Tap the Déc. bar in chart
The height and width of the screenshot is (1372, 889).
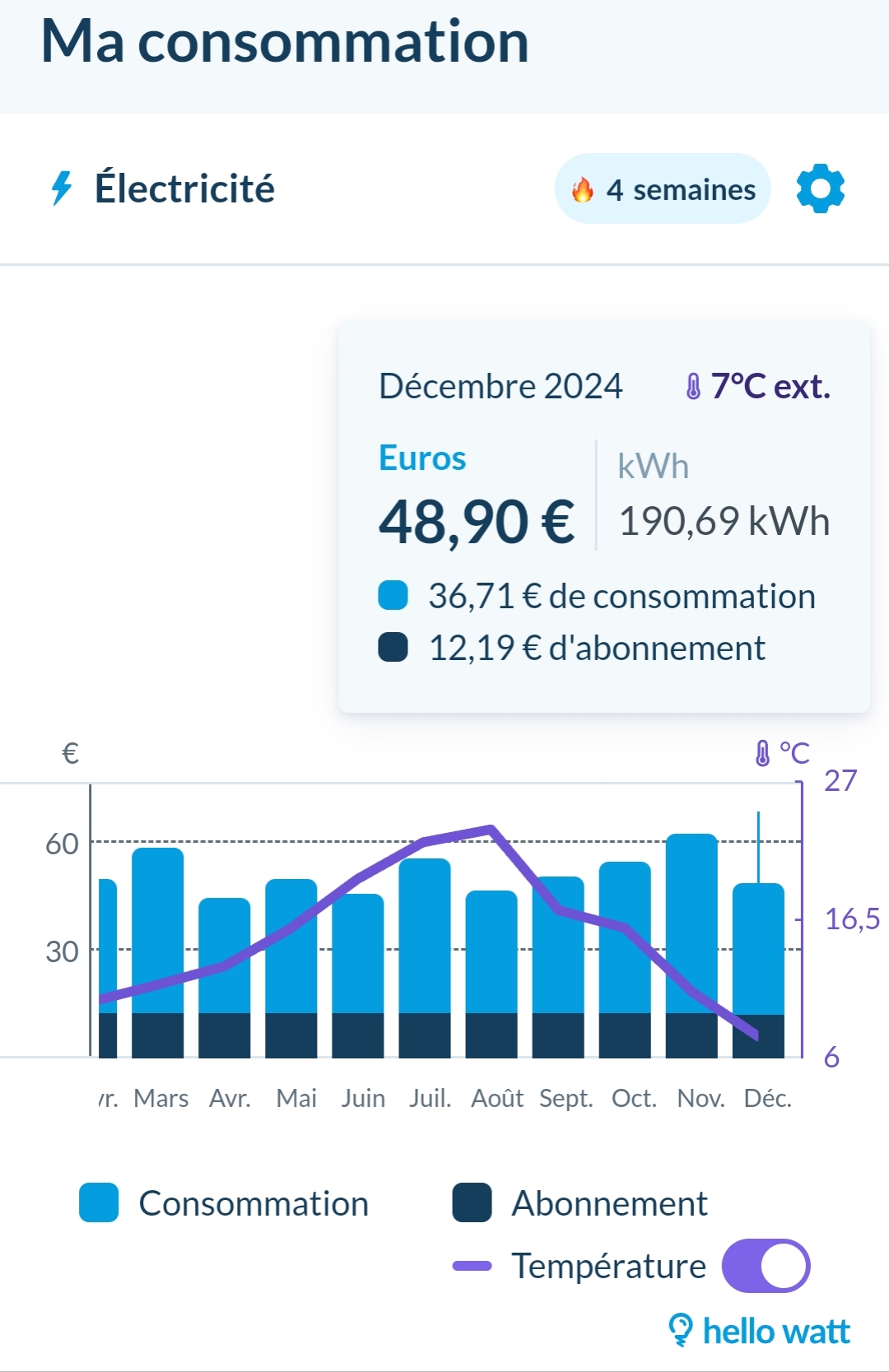[758, 946]
